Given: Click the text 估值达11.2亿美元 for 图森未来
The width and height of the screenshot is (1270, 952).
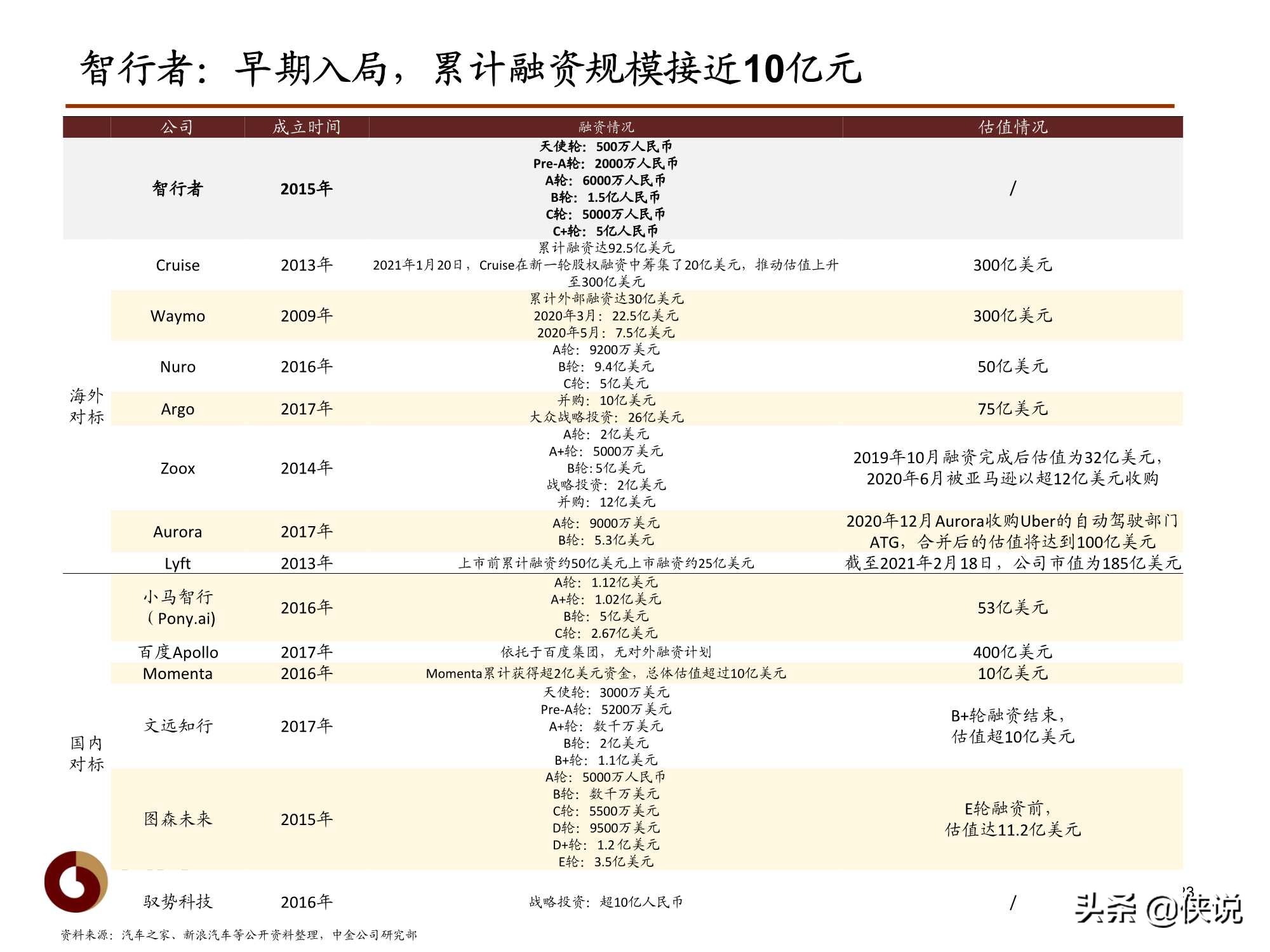Looking at the screenshot, I should (x=1013, y=830).
